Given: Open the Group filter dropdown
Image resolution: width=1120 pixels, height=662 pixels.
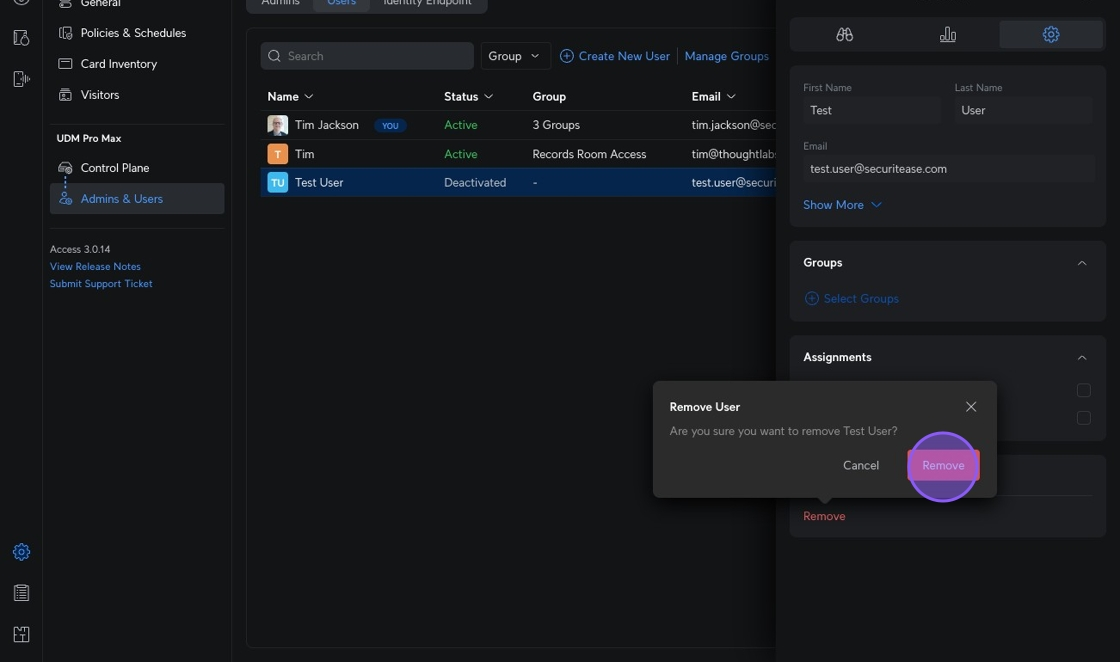Looking at the screenshot, I should pos(515,56).
